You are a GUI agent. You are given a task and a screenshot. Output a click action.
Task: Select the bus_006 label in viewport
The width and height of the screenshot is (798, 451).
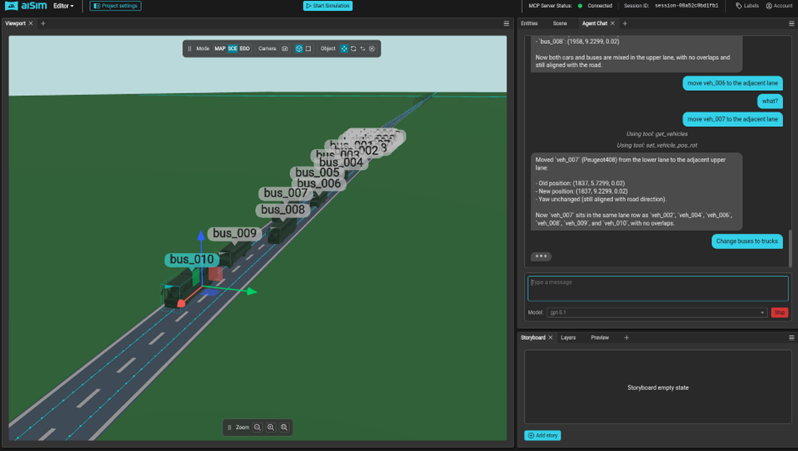click(319, 184)
